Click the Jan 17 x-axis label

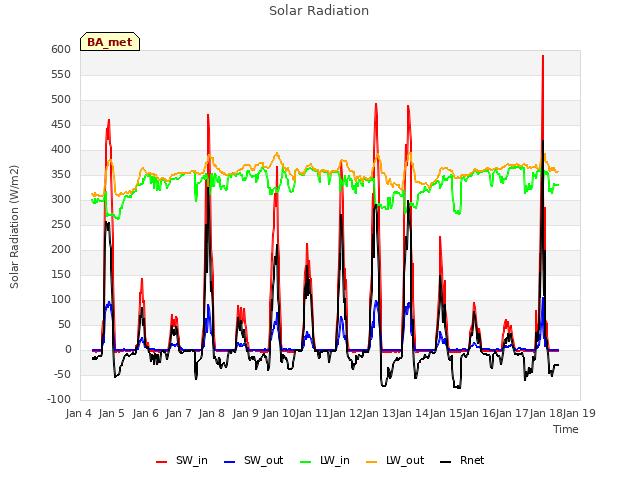(x=513, y=413)
